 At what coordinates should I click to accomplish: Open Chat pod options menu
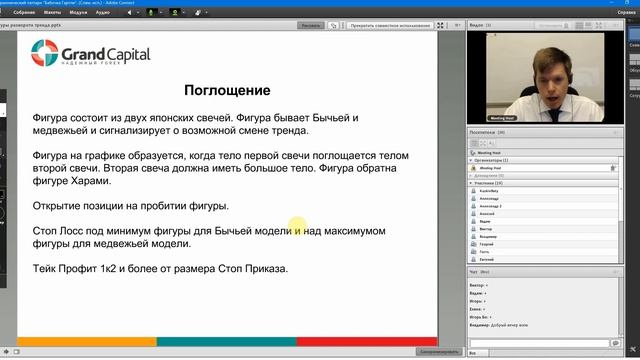(615, 272)
